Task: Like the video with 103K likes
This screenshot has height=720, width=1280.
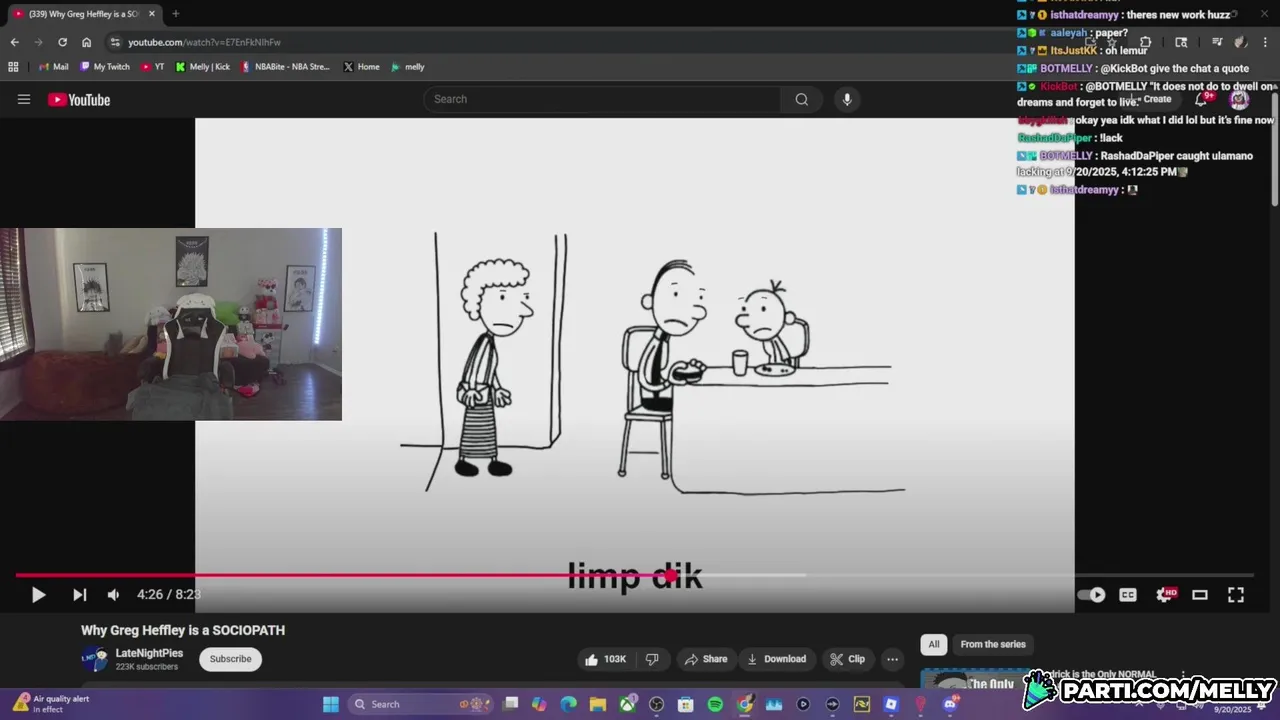Action: pos(606,659)
